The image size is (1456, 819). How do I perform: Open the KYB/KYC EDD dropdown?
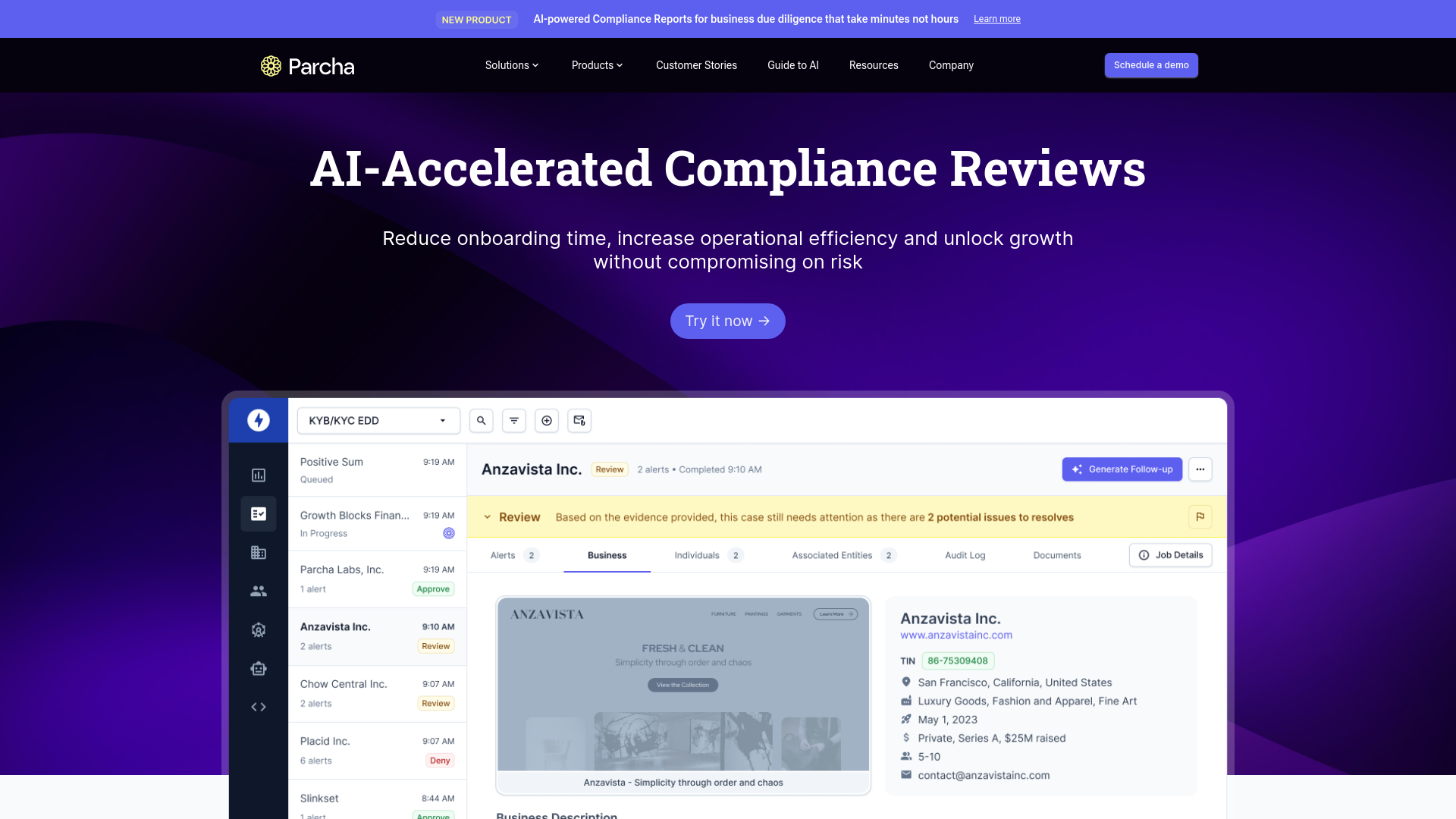pyautogui.click(x=378, y=421)
